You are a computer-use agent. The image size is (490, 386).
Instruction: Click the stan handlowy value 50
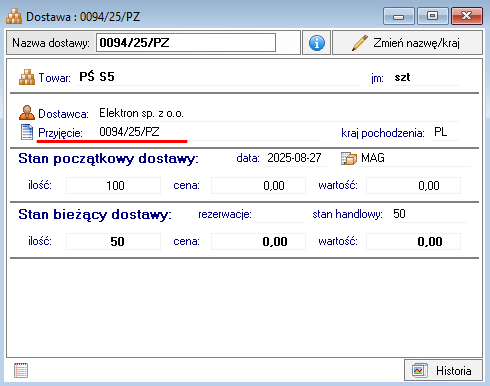[x=399, y=214]
